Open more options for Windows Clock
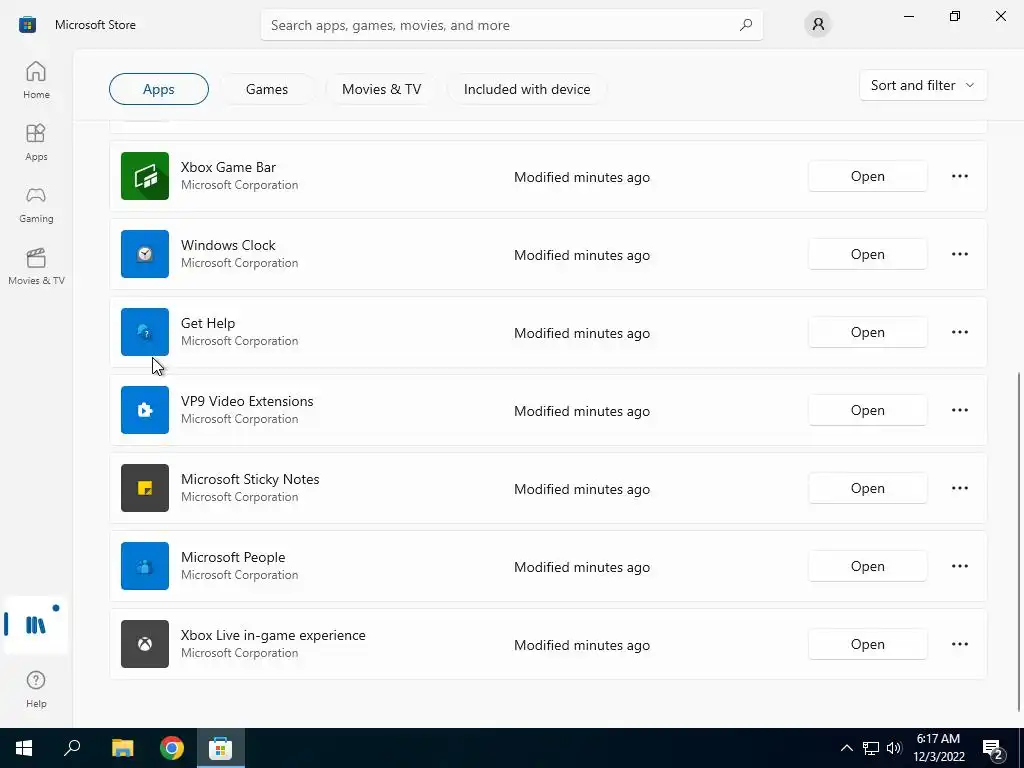This screenshot has width=1024, height=768. pos(960,254)
